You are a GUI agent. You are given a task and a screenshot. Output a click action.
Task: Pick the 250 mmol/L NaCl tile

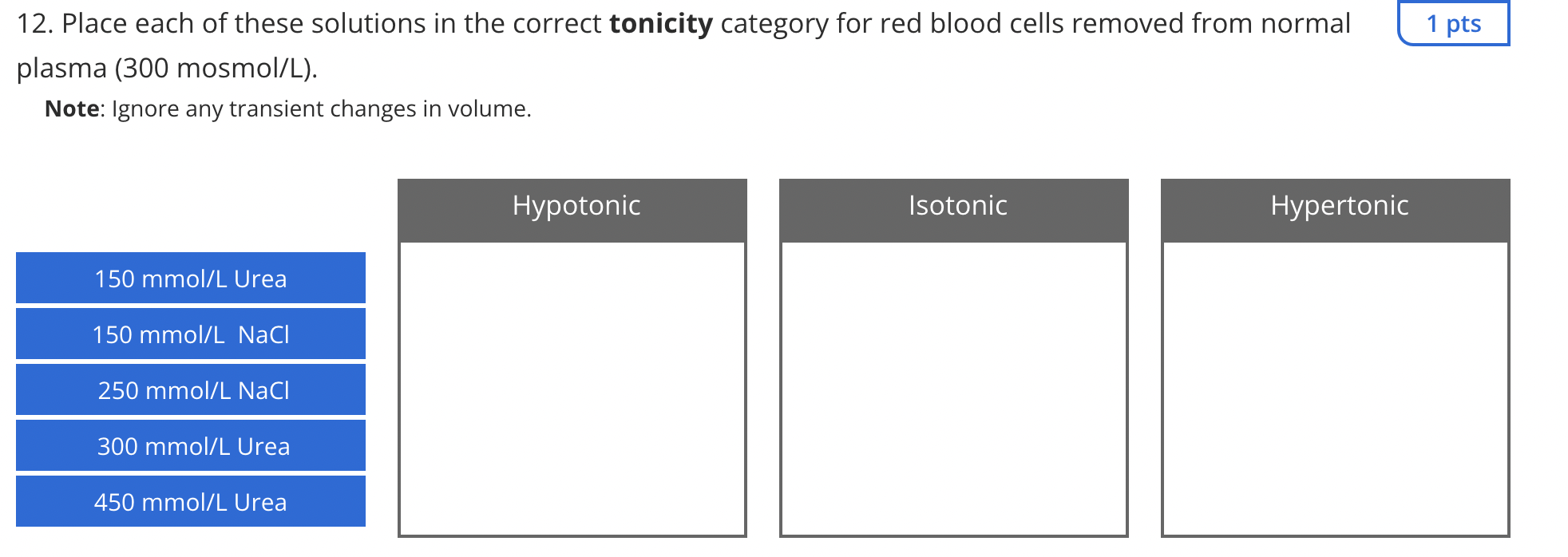coord(191,389)
